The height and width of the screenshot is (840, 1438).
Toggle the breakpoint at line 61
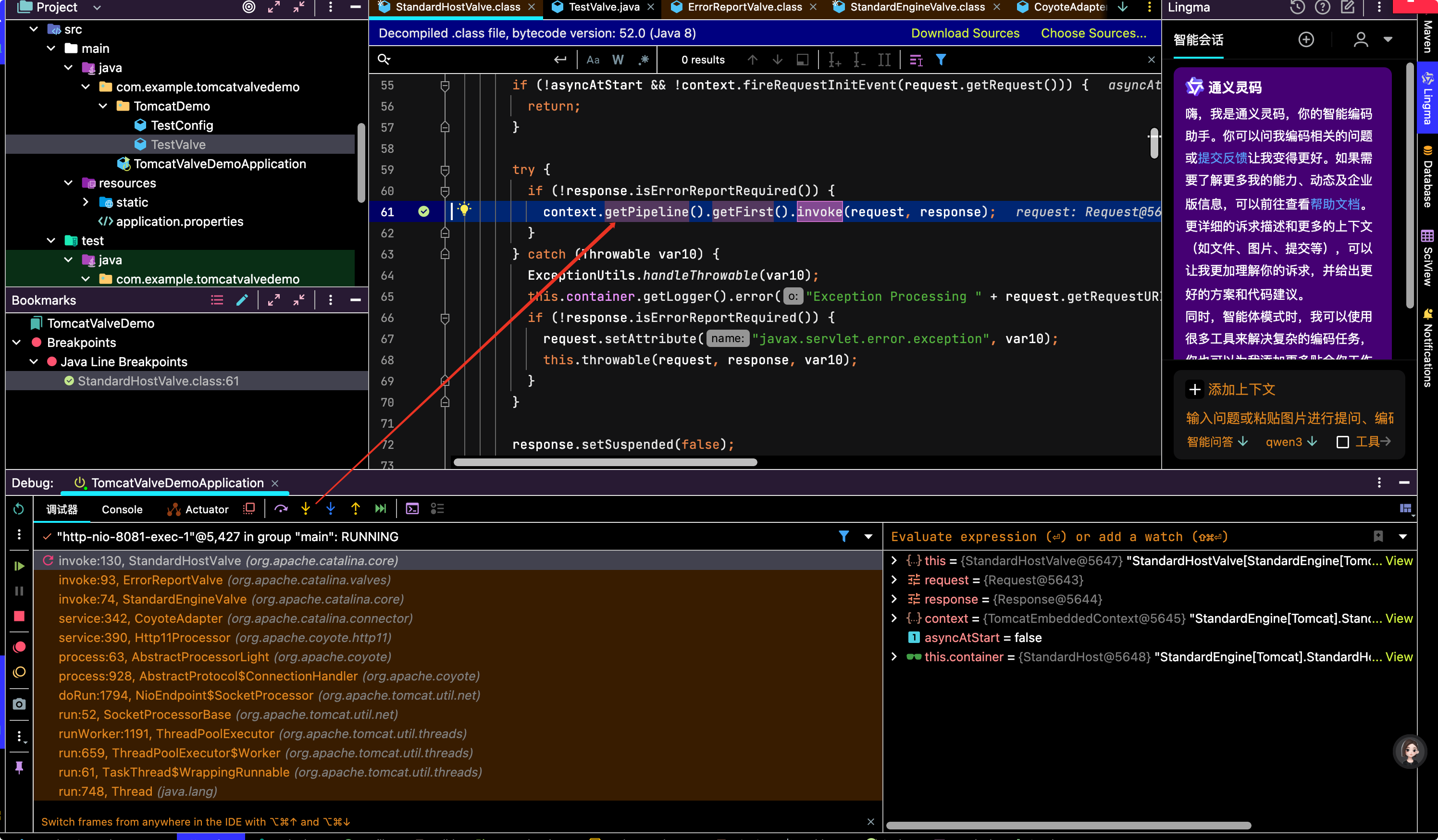coord(423,212)
